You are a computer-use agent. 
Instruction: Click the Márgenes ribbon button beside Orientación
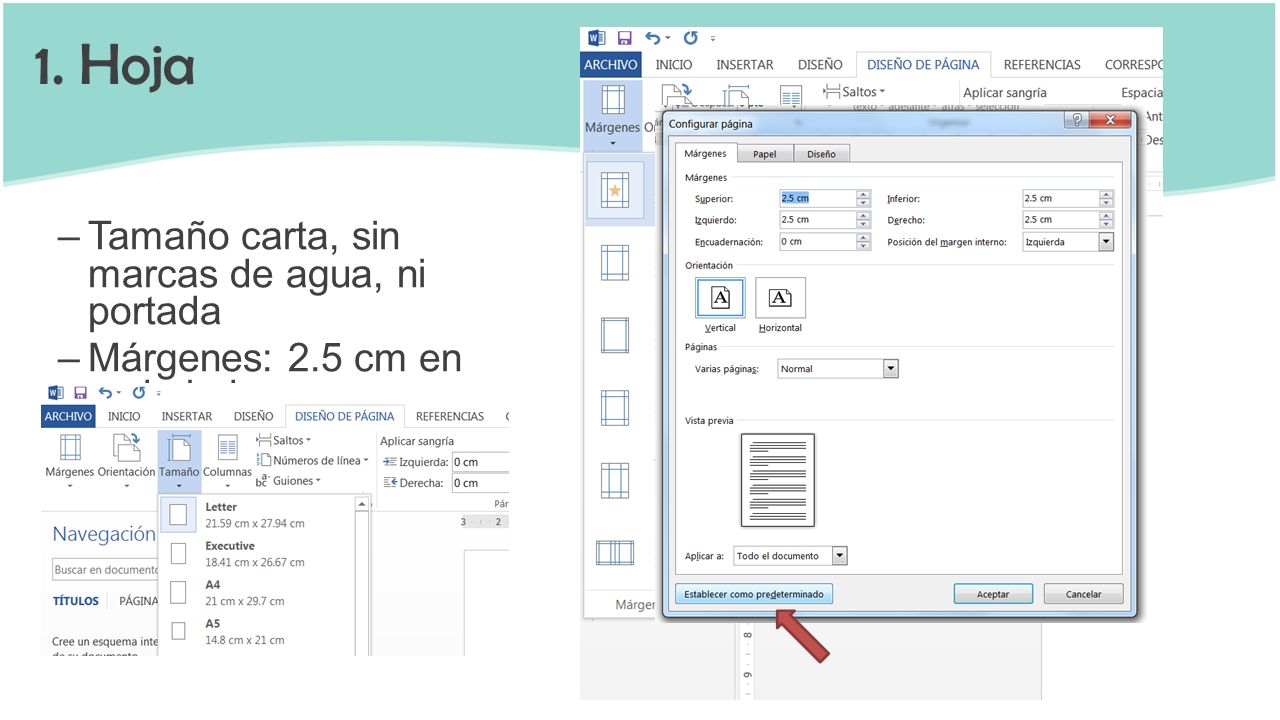pyautogui.click(x=70, y=460)
